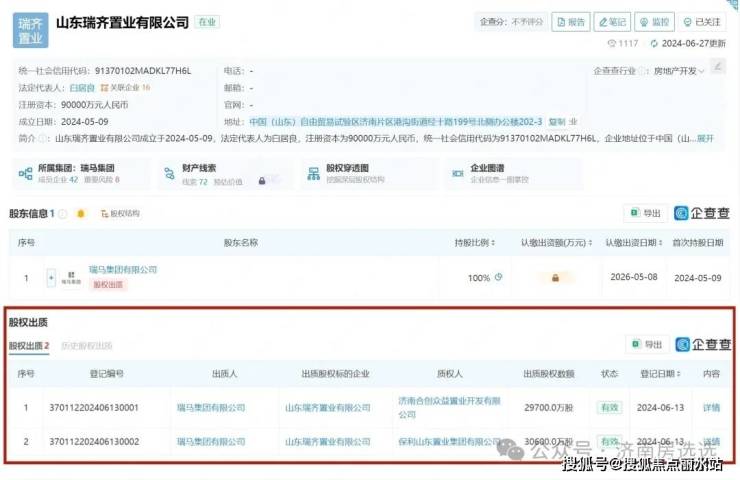Open the 股权结构 link
The height and width of the screenshot is (480, 740).
(x=120, y=214)
